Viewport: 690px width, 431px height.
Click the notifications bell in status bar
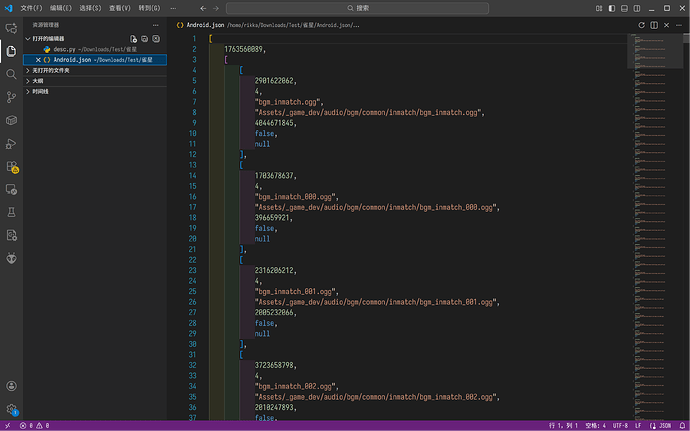pyautogui.click(x=680, y=425)
